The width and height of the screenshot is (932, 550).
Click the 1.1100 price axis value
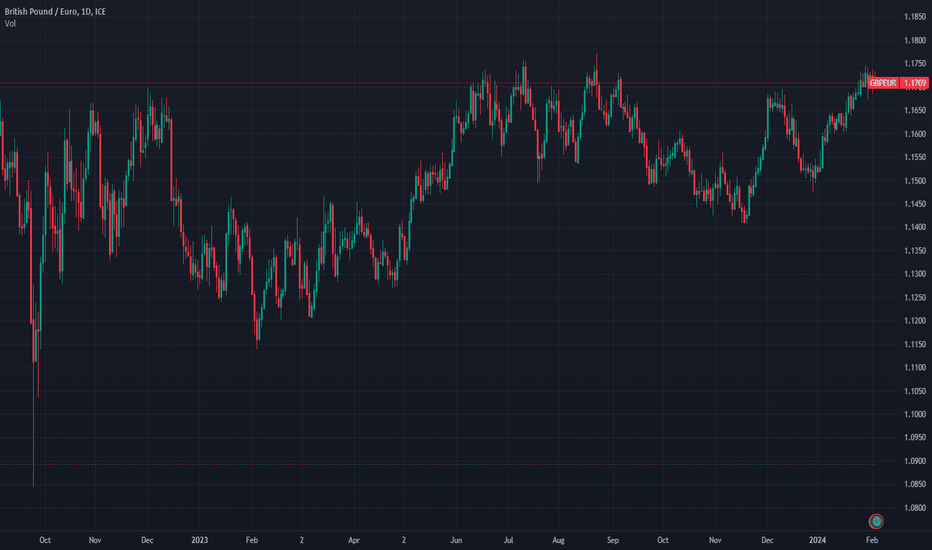pos(915,368)
